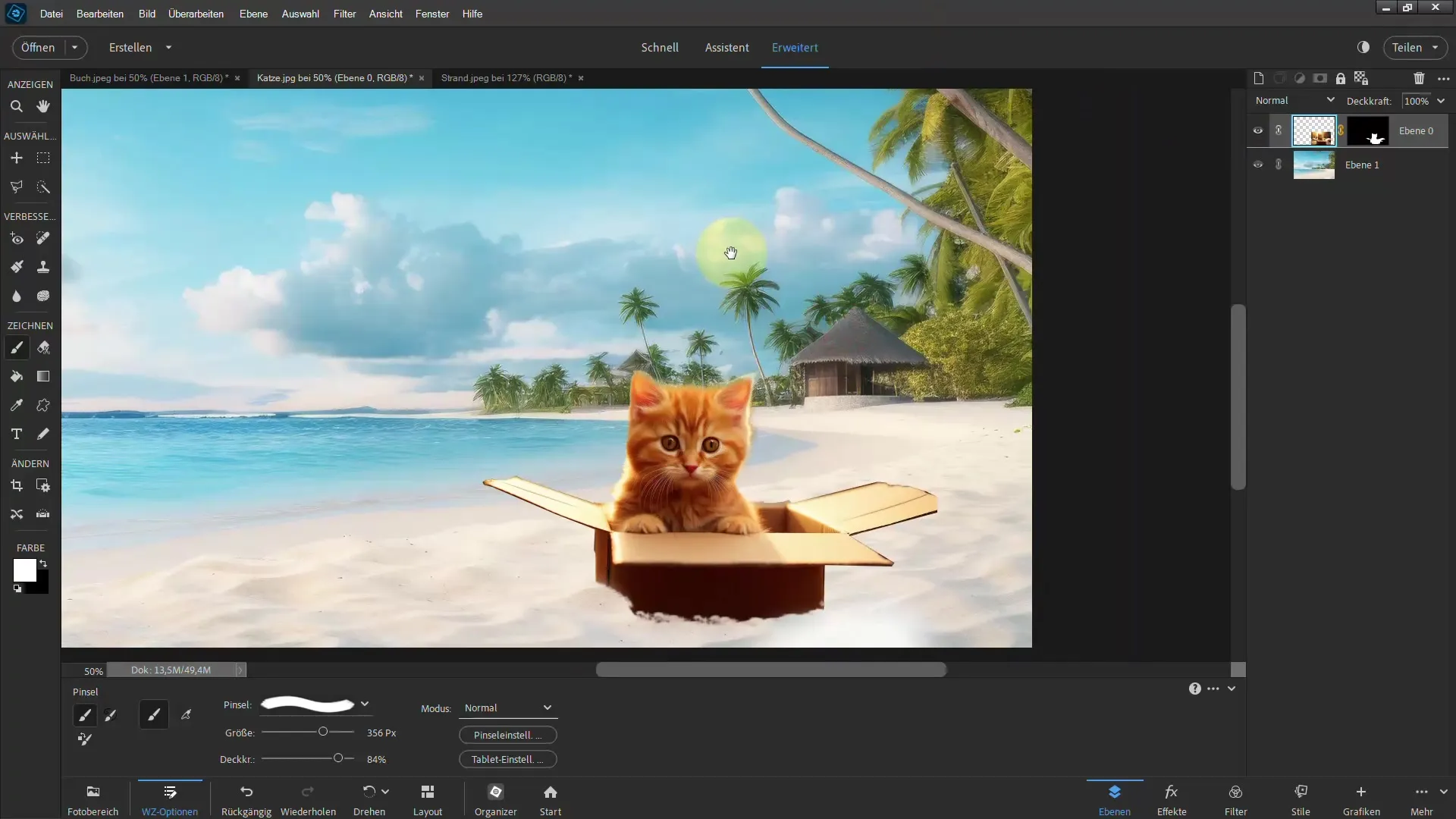Click the Tablet-Einstell button
This screenshot has height=819, width=1456.
(x=507, y=758)
